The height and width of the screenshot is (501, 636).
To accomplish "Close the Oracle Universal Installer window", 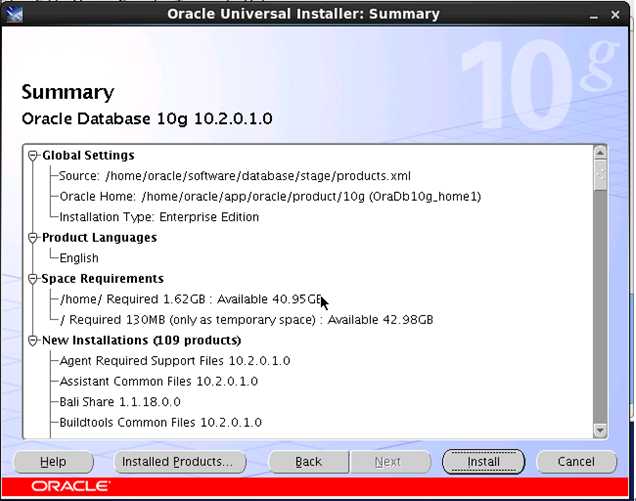I will click(615, 15).
